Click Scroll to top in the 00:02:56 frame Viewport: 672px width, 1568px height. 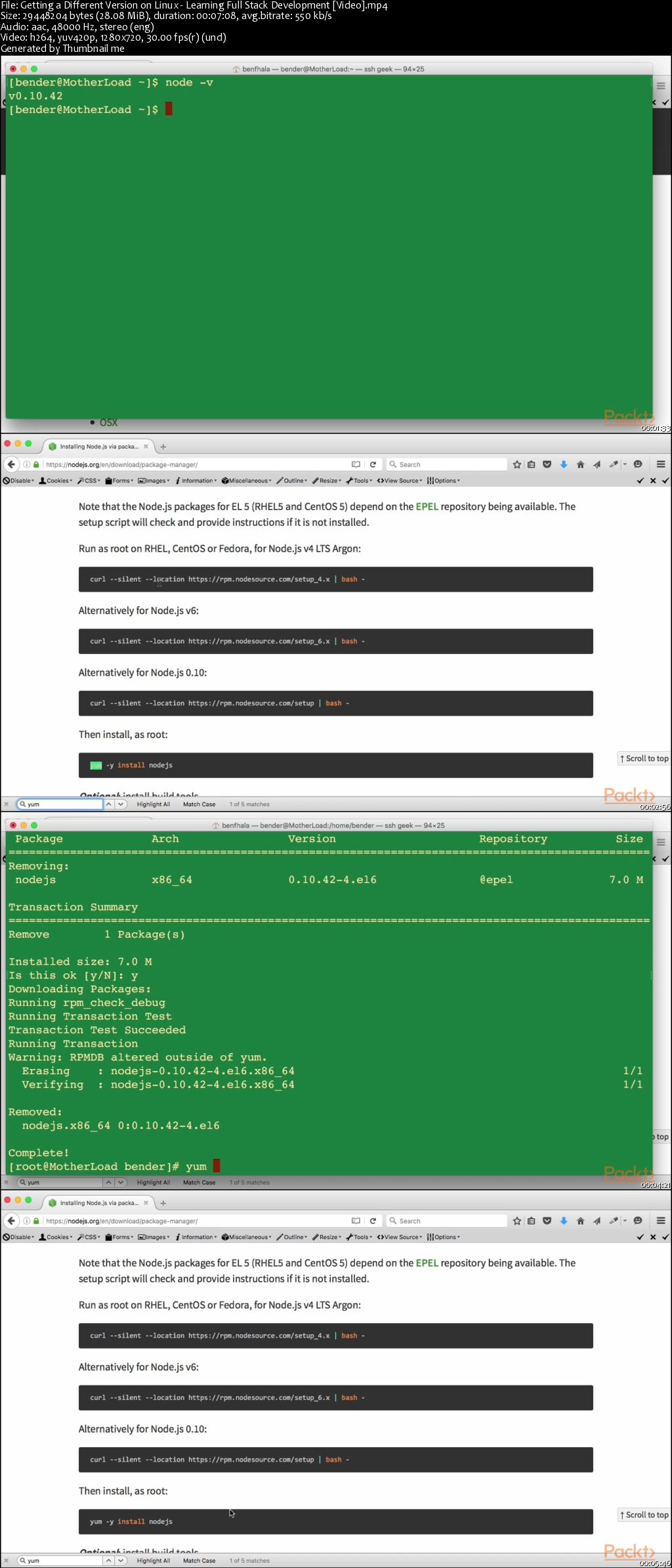[x=644, y=758]
